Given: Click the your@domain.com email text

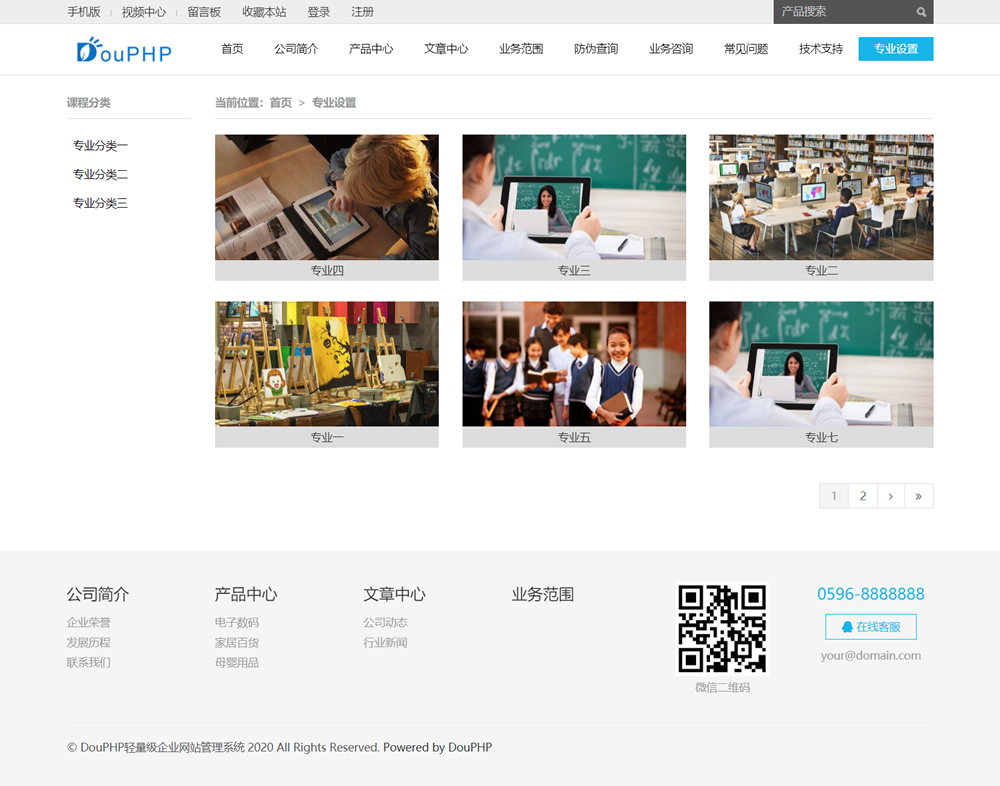Looking at the screenshot, I should (871, 655).
